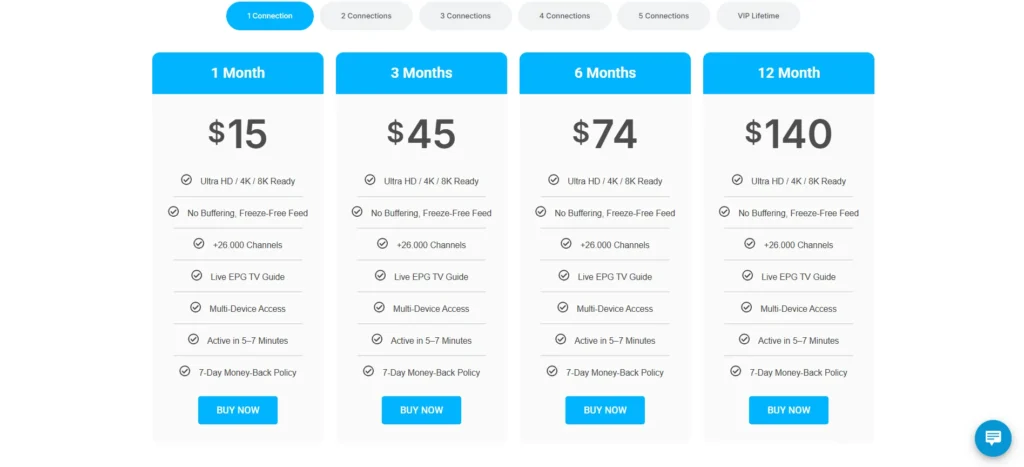1024x467 pixels.
Task: Switch to the 2 Connections tab
Action: [x=366, y=16]
